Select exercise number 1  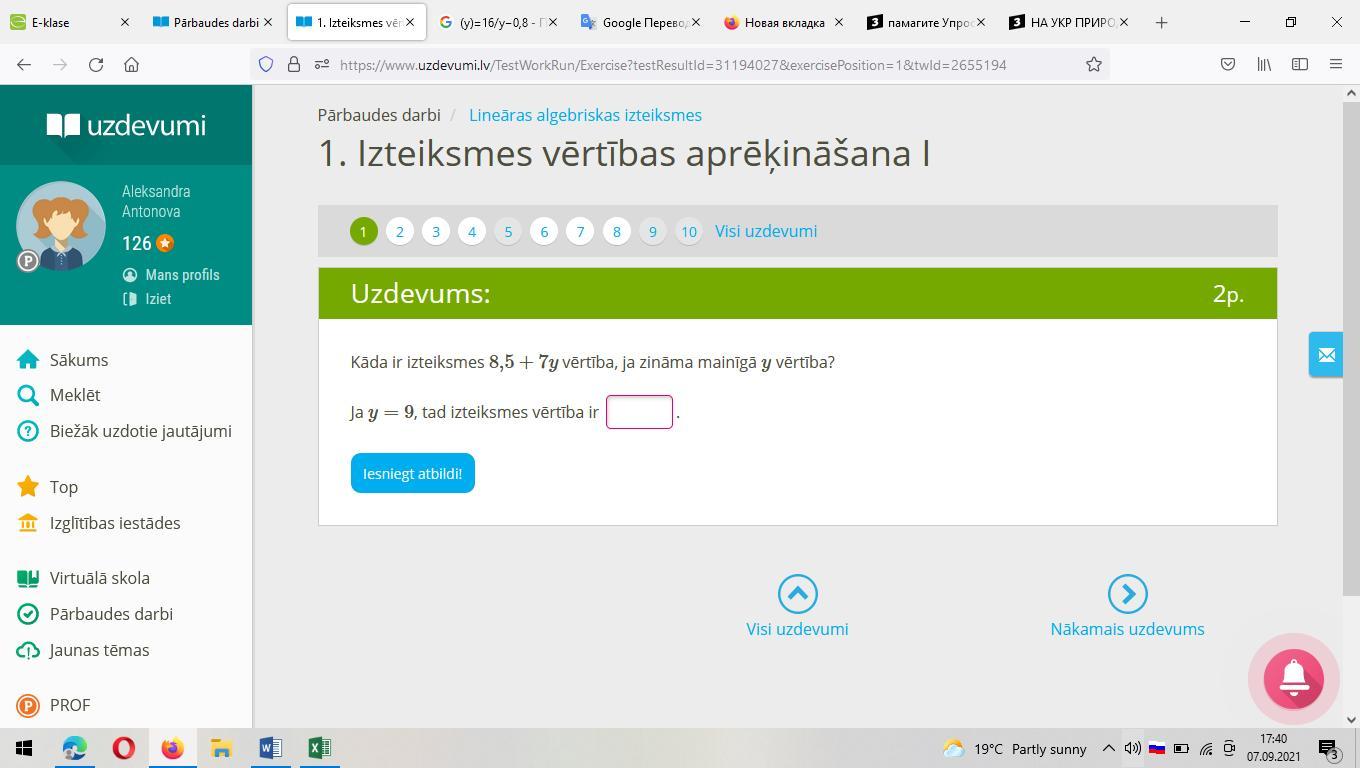click(x=363, y=231)
